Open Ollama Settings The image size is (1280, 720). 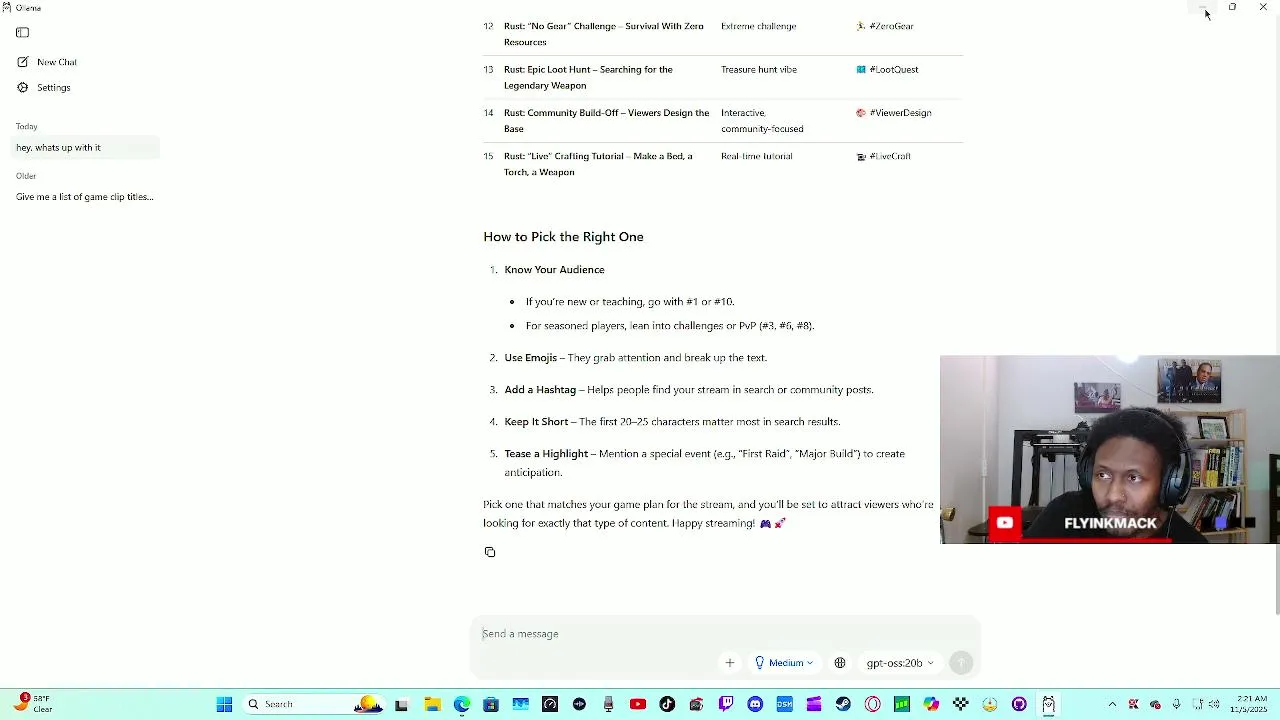(x=44, y=88)
